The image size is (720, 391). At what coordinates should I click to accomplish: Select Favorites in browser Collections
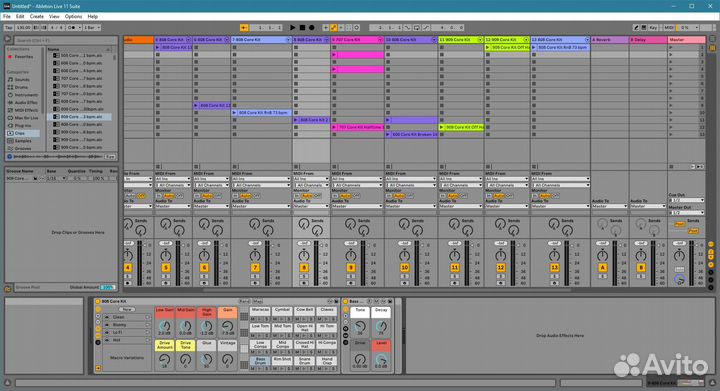tap(23, 56)
